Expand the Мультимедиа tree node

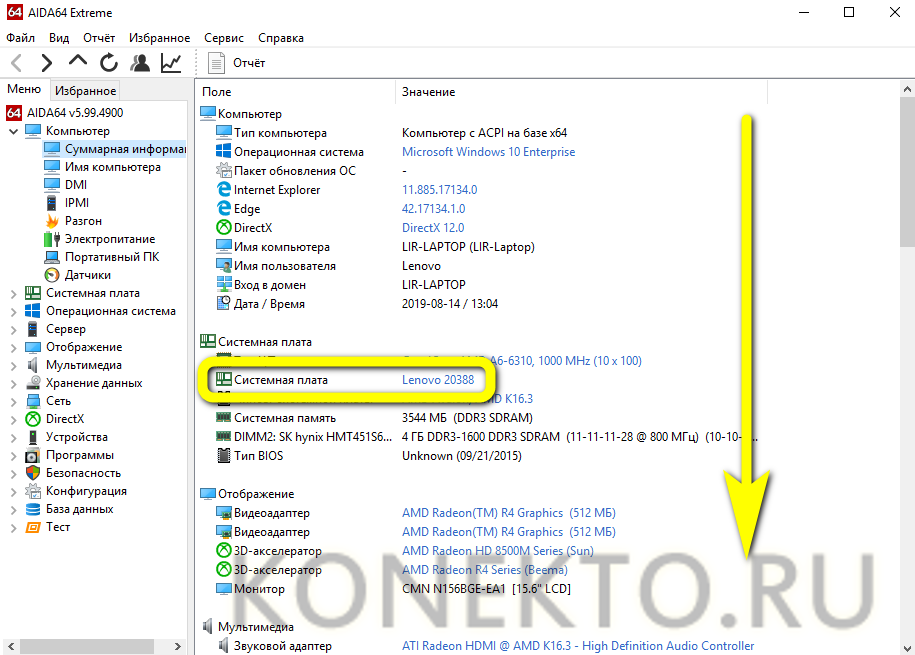point(13,365)
